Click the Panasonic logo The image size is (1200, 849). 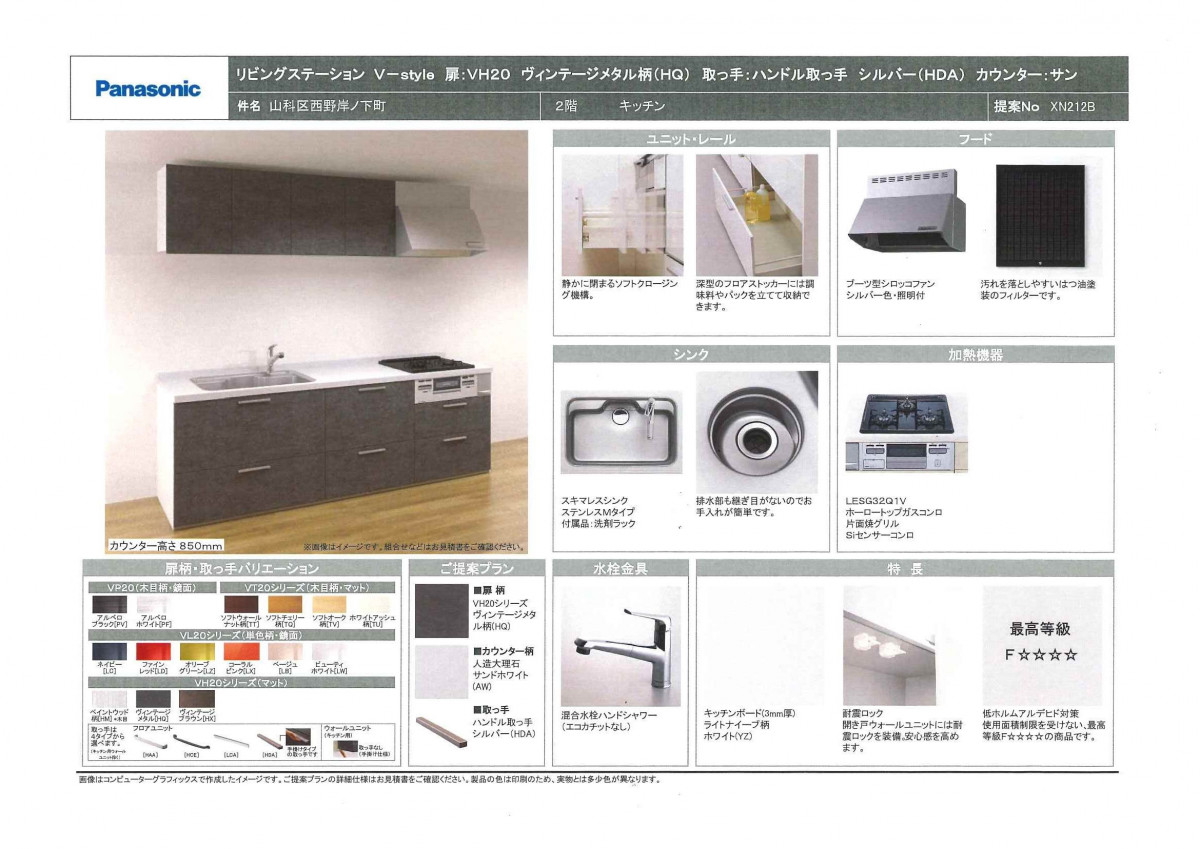coord(148,88)
